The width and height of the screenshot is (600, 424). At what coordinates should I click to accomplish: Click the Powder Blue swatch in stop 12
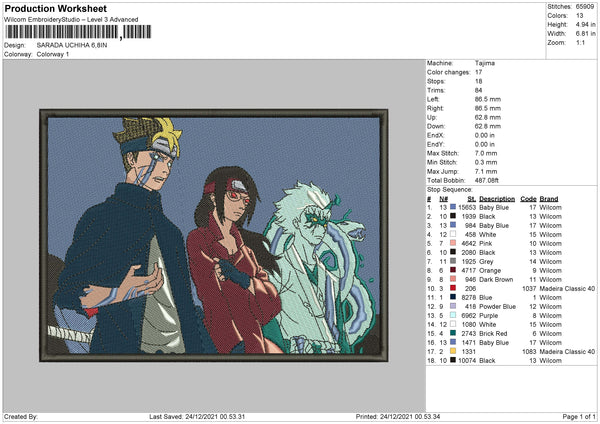click(453, 306)
